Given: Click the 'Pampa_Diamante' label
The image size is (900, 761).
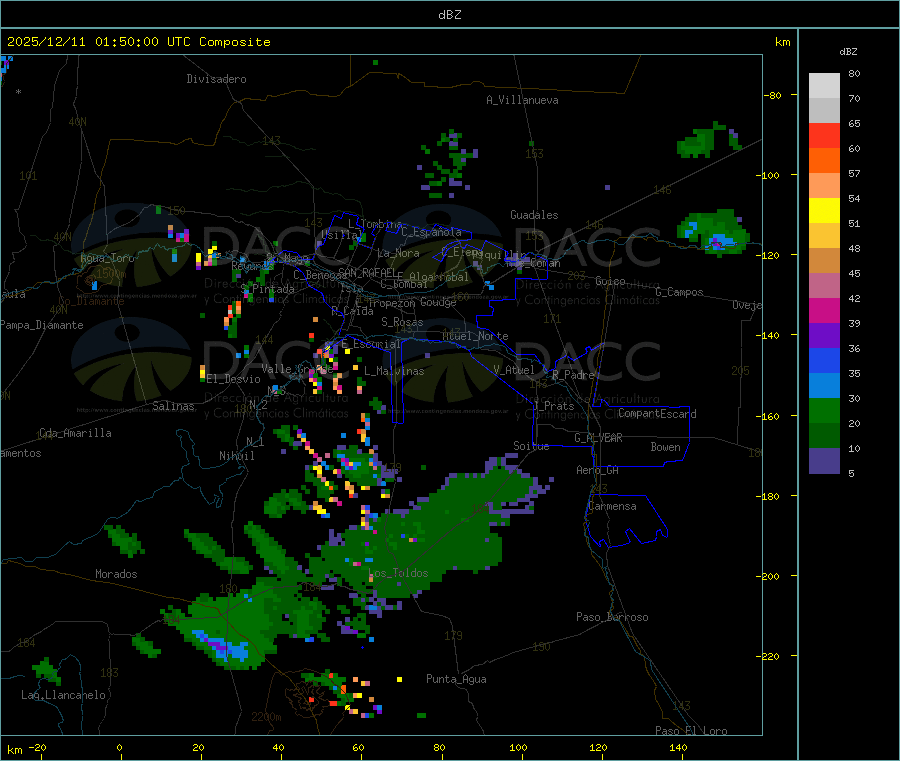Looking at the screenshot, I should tap(41, 325).
